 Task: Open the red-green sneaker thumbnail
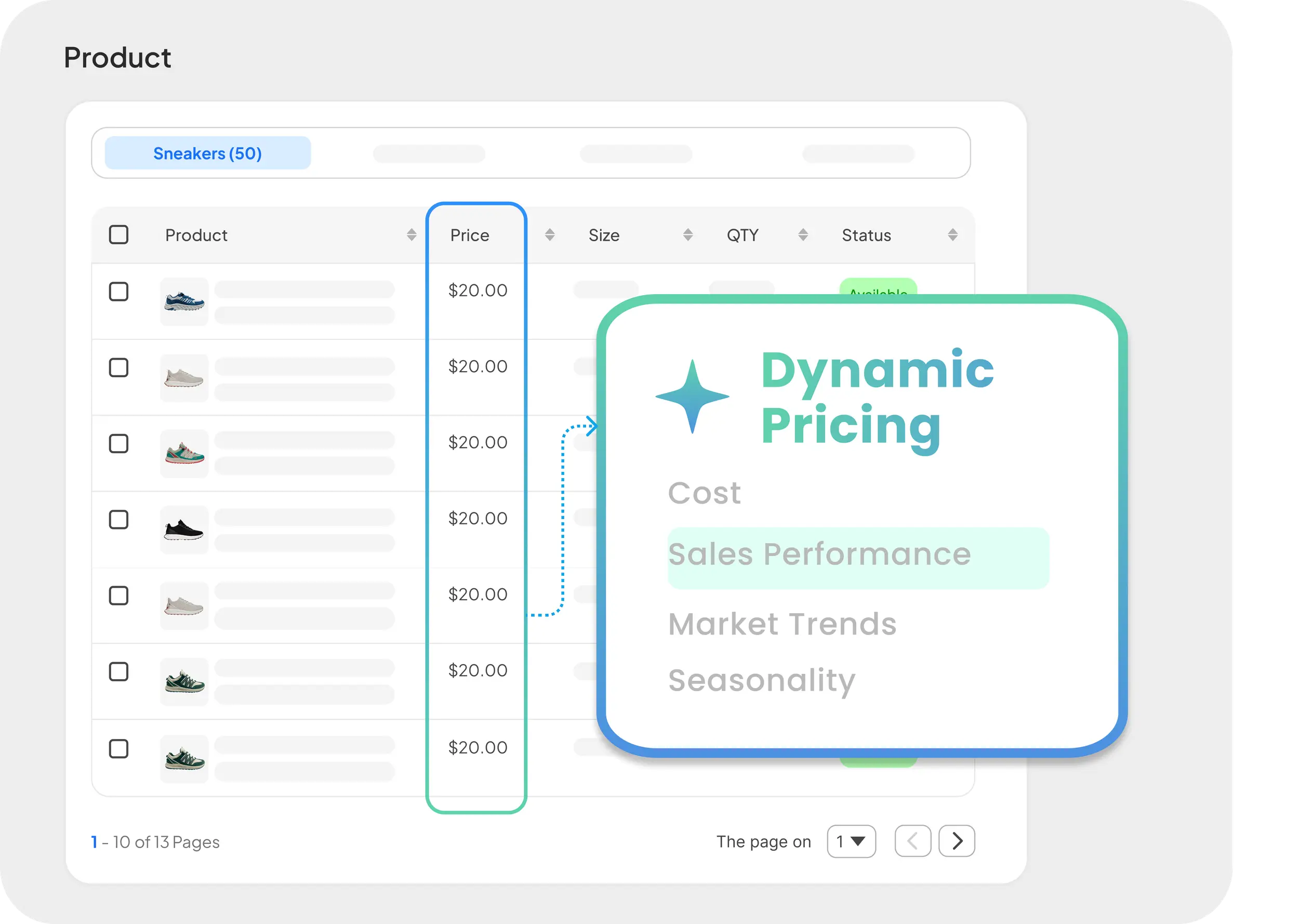pyautogui.click(x=184, y=454)
